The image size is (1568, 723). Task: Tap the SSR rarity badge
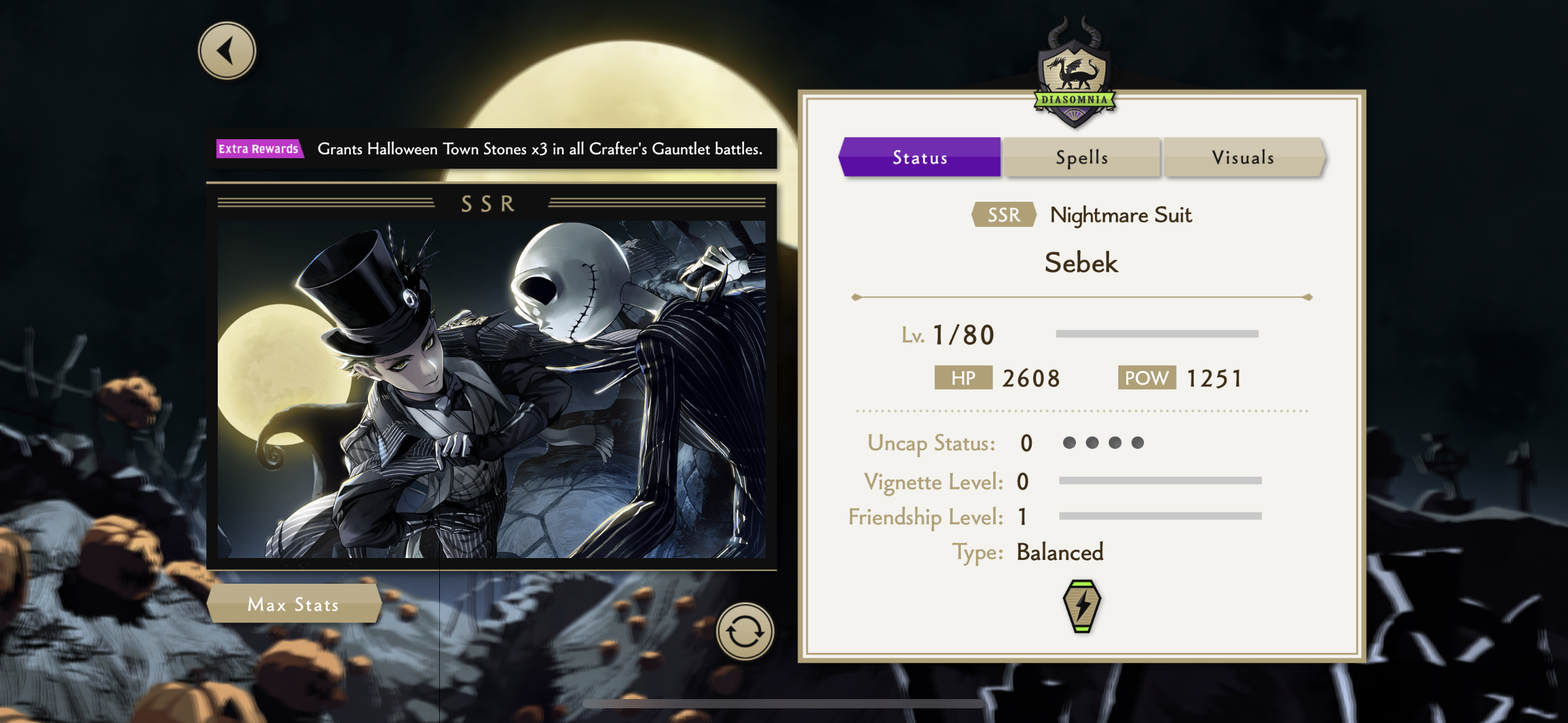click(1004, 215)
